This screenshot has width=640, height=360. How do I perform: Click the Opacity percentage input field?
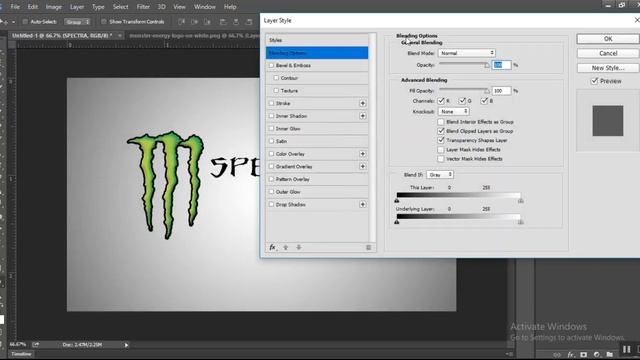tap(501, 65)
